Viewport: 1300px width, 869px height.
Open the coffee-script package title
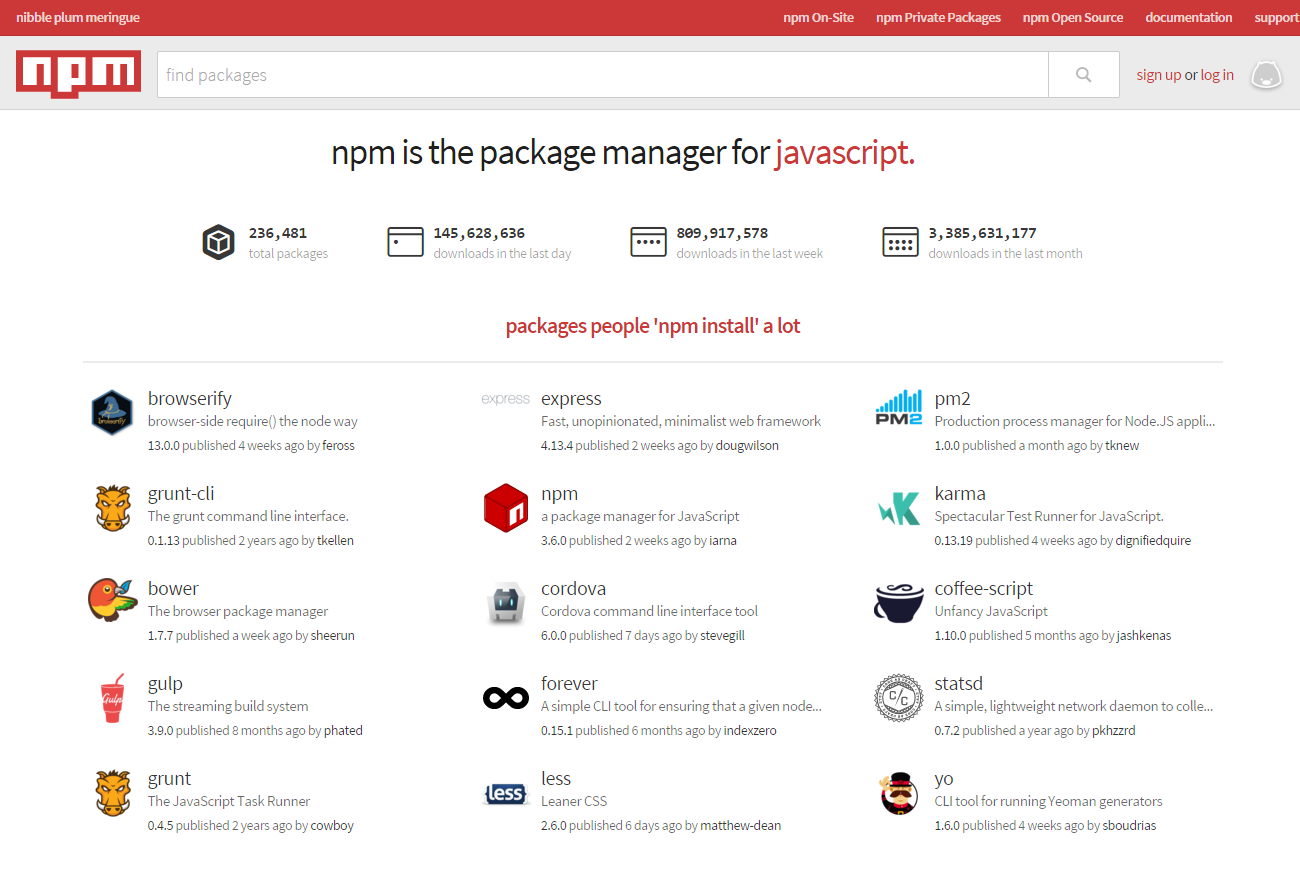coord(984,589)
